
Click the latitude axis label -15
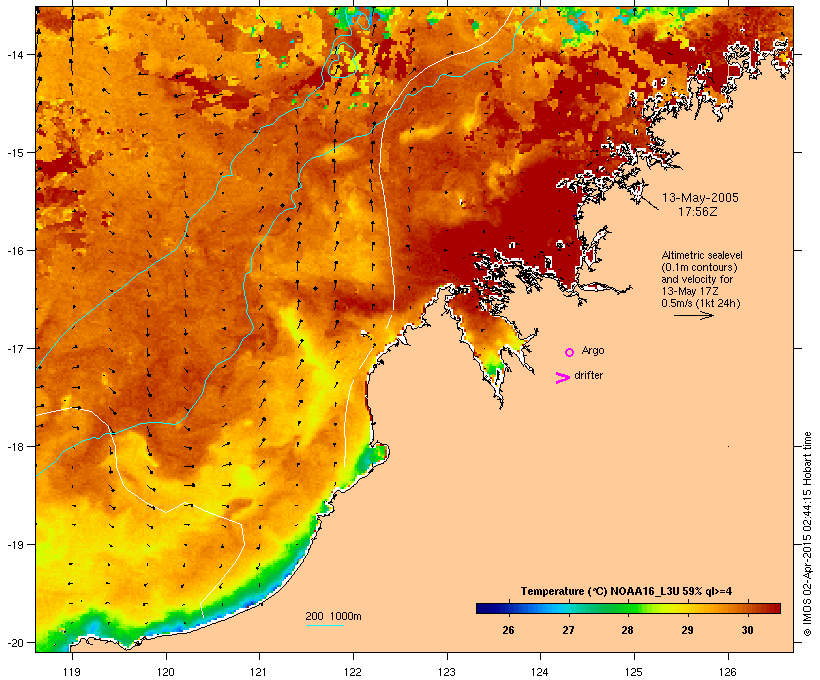tap(15, 152)
